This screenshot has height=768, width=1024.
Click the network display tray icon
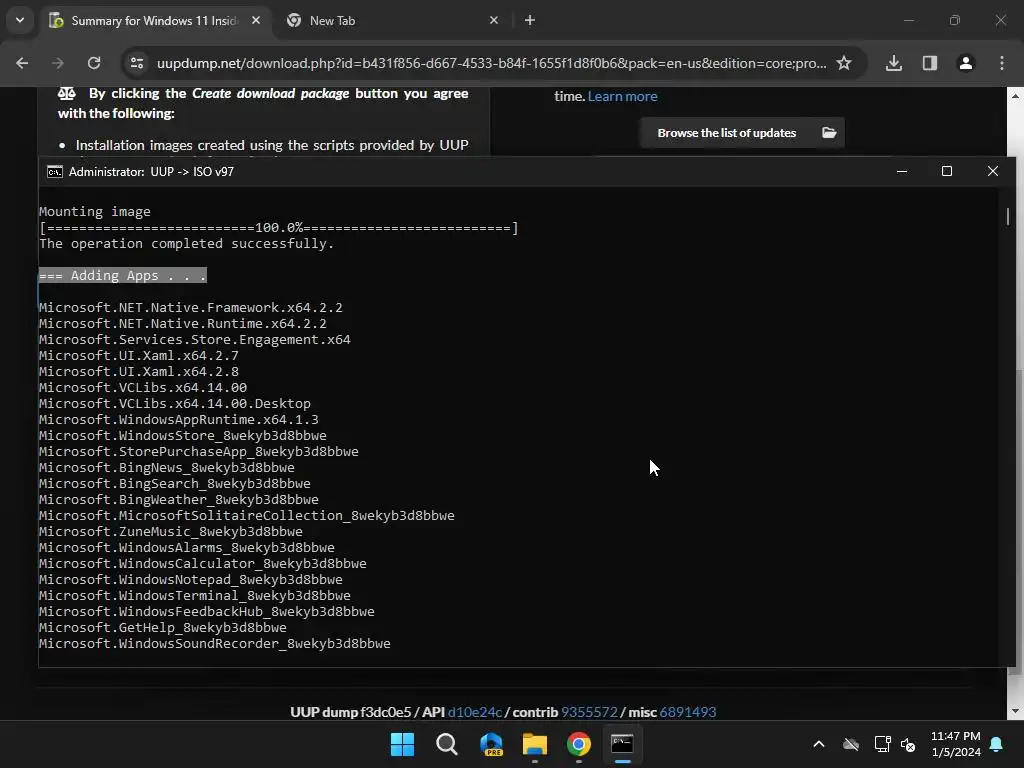[x=882, y=744]
